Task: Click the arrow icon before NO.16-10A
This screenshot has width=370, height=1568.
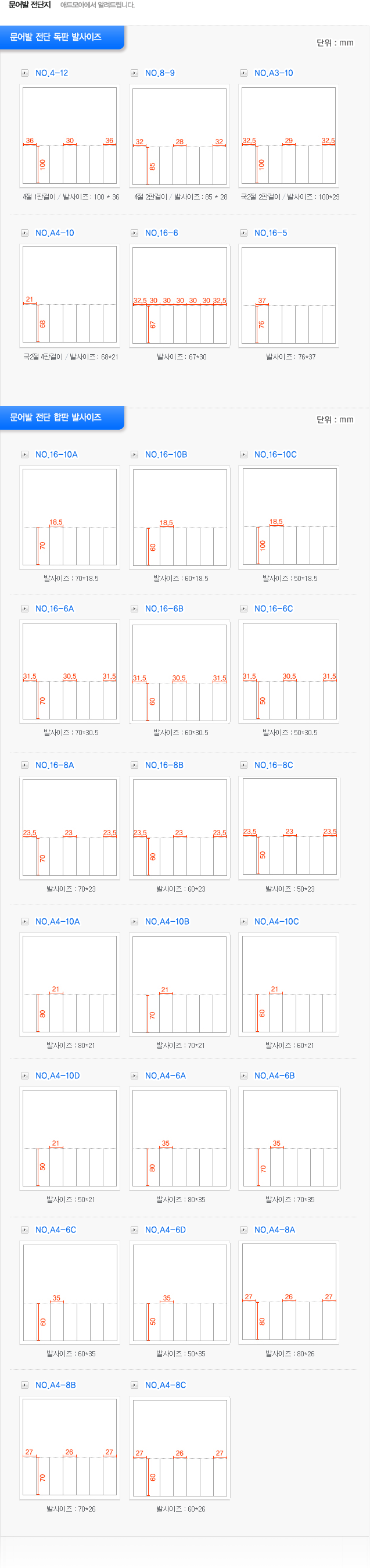Action: click(24, 455)
